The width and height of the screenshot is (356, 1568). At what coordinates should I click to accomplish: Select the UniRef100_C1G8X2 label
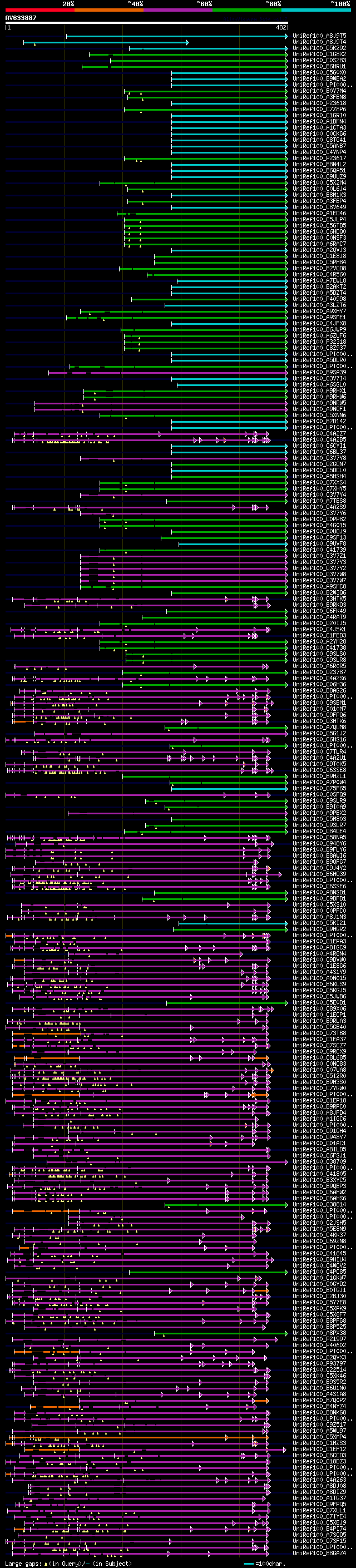pos(319,54)
